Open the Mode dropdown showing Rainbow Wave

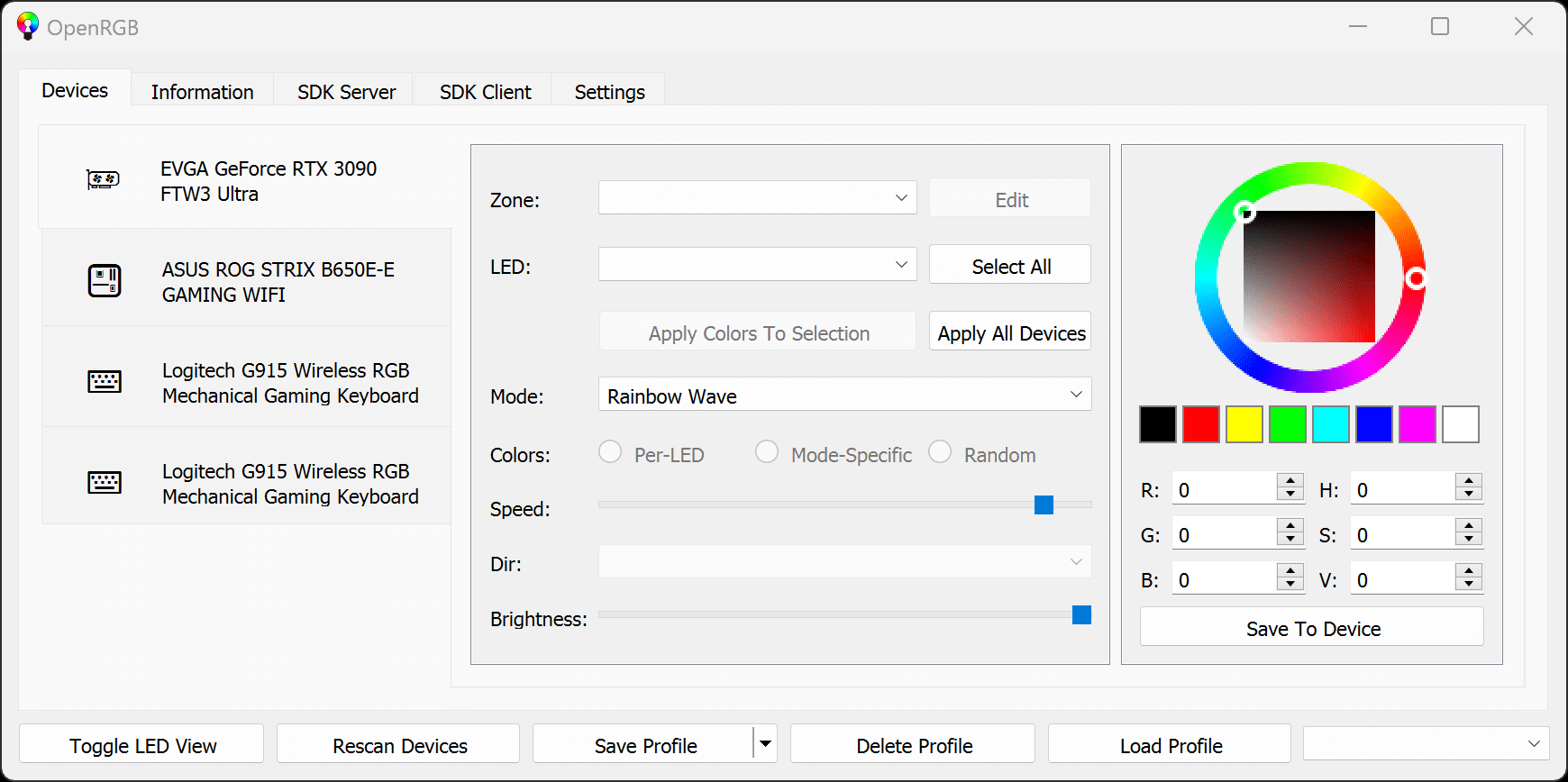(x=844, y=395)
